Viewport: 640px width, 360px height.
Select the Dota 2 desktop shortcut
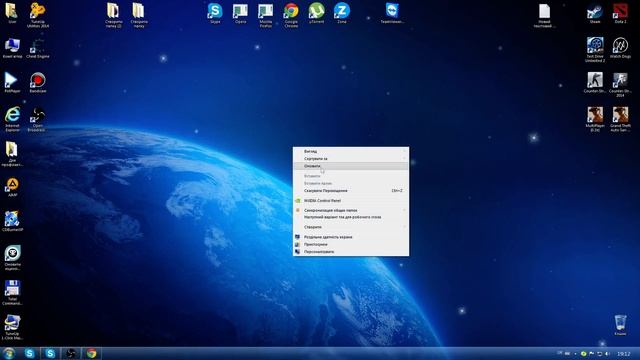[x=620, y=13]
